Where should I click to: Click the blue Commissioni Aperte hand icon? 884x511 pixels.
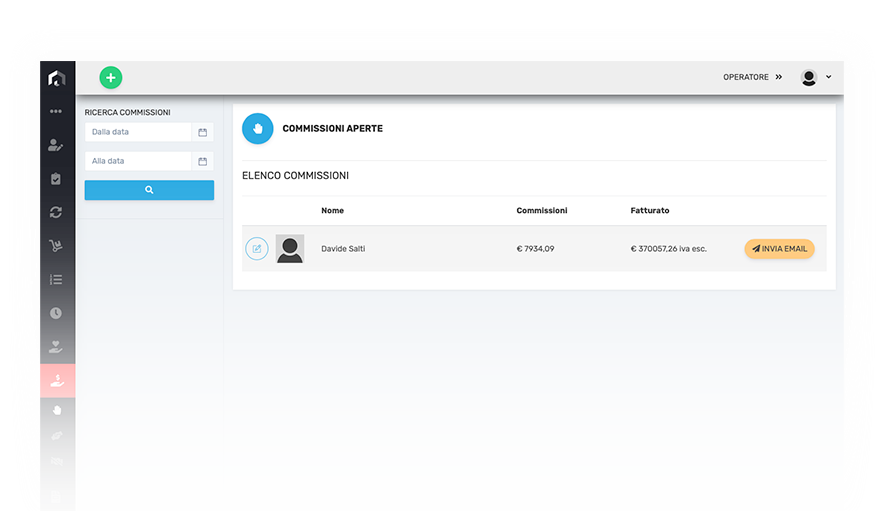click(258, 129)
